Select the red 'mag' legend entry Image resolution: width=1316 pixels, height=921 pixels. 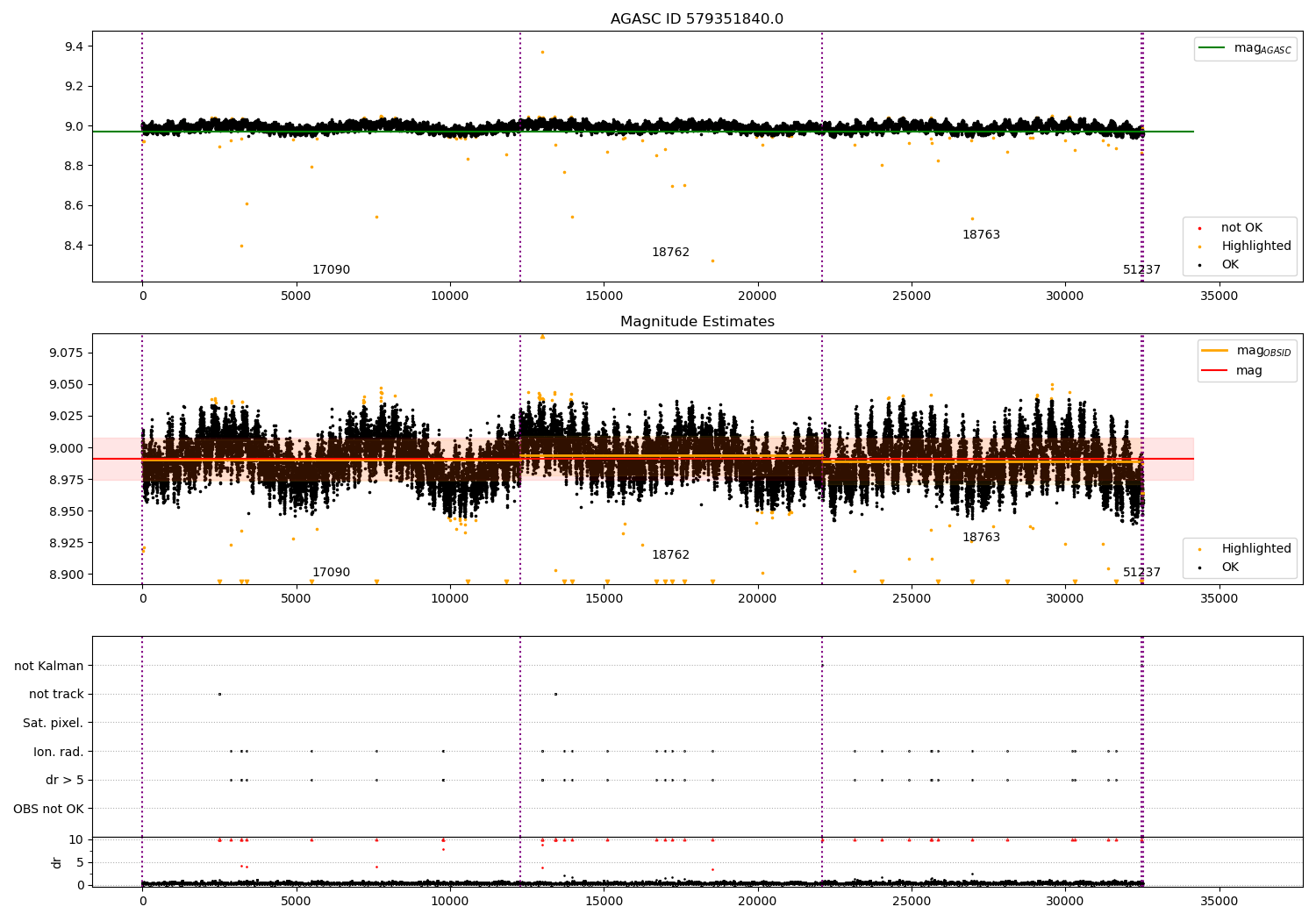(1232, 370)
